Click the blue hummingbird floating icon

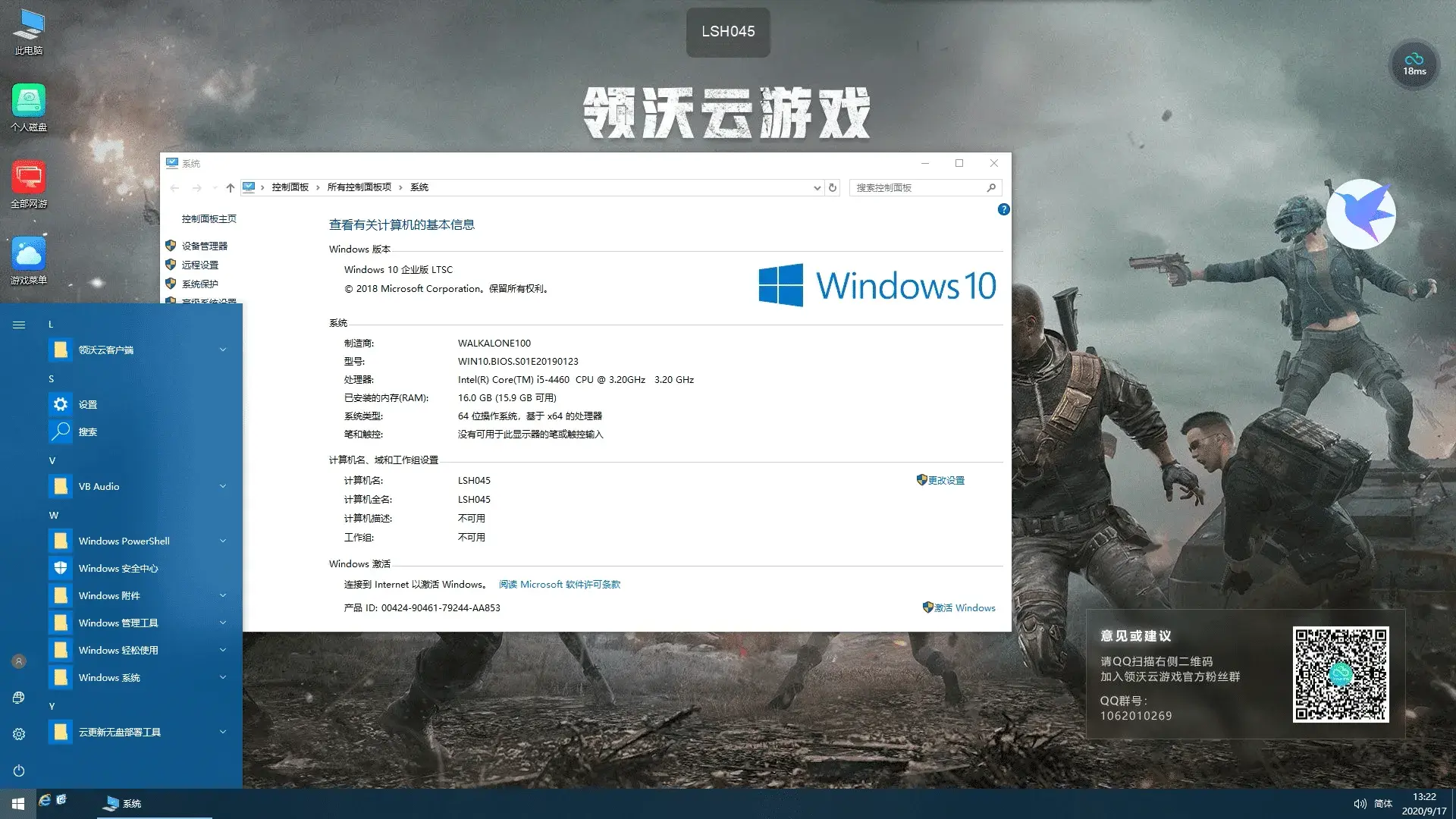click(x=1361, y=214)
